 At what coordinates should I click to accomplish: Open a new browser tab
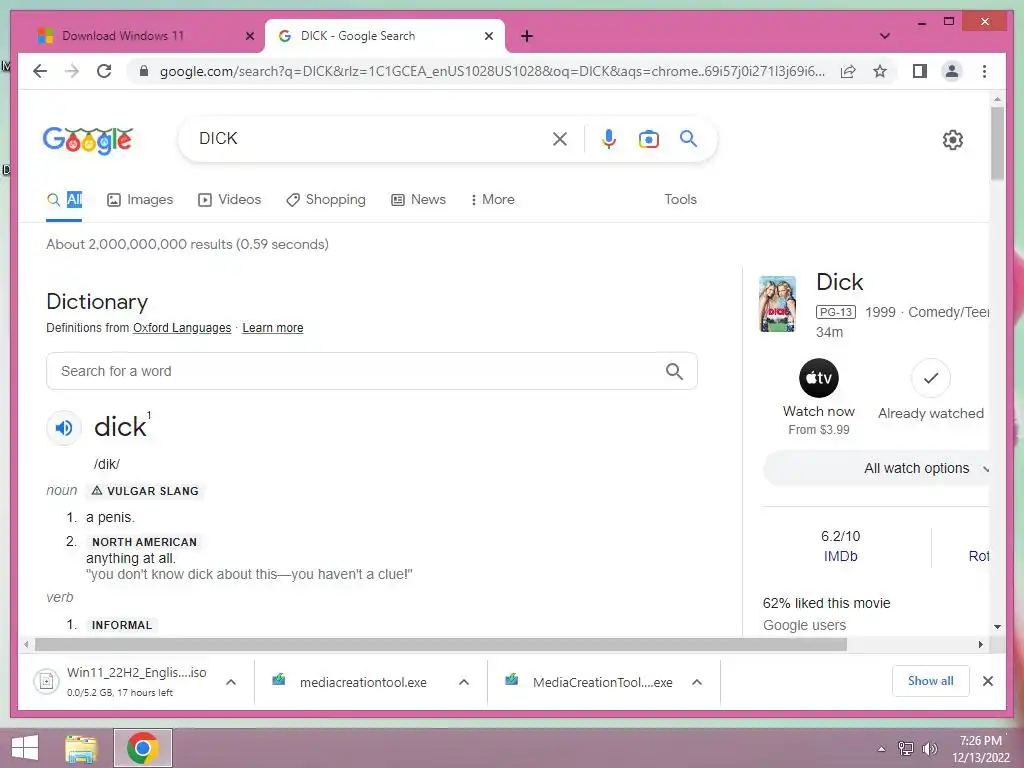(x=527, y=36)
